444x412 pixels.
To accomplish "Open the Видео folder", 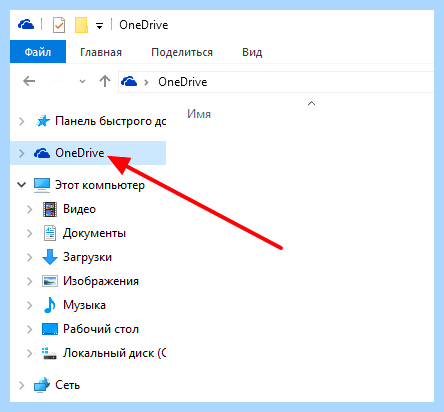I will tap(79, 209).
